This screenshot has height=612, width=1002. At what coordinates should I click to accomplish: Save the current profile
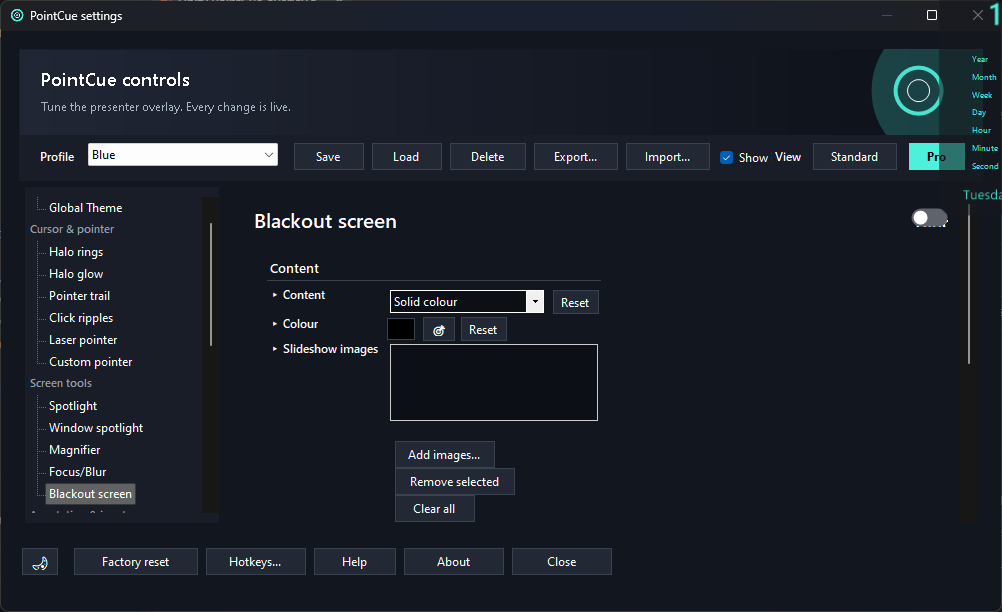point(328,157)
